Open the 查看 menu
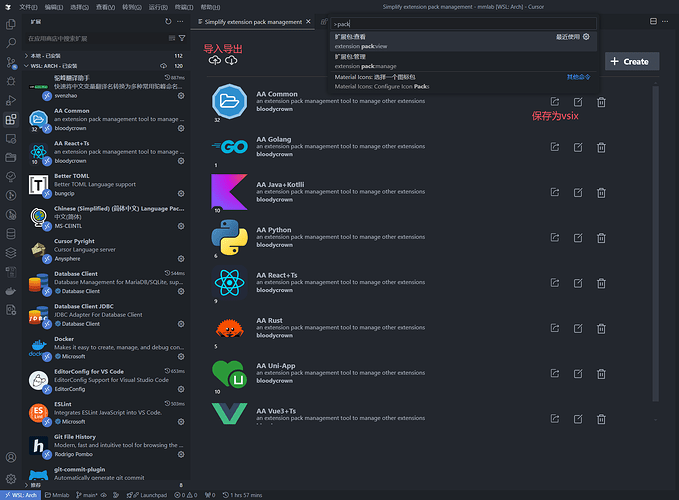 coord(105,7)
